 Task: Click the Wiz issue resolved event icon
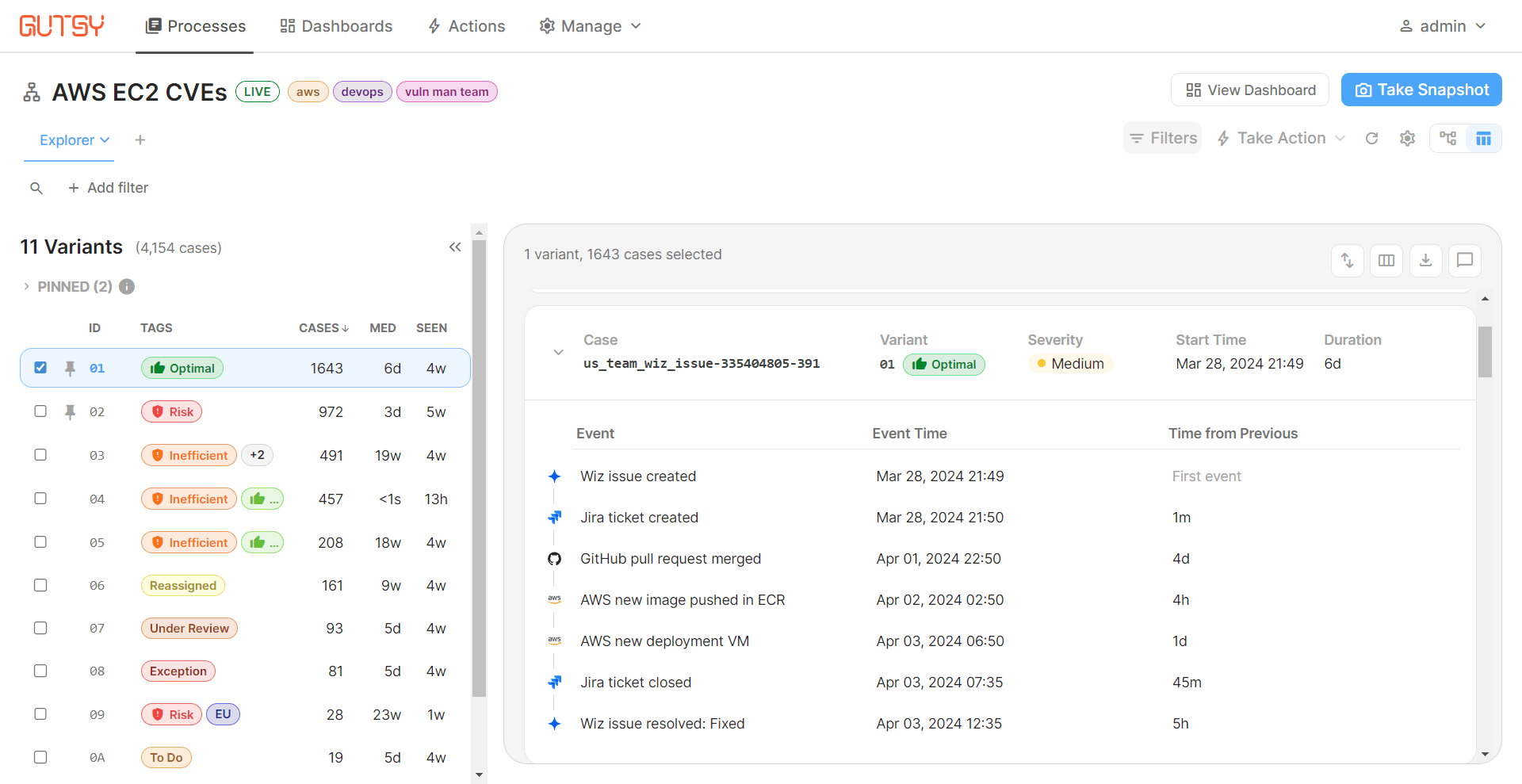pos(555,724)
